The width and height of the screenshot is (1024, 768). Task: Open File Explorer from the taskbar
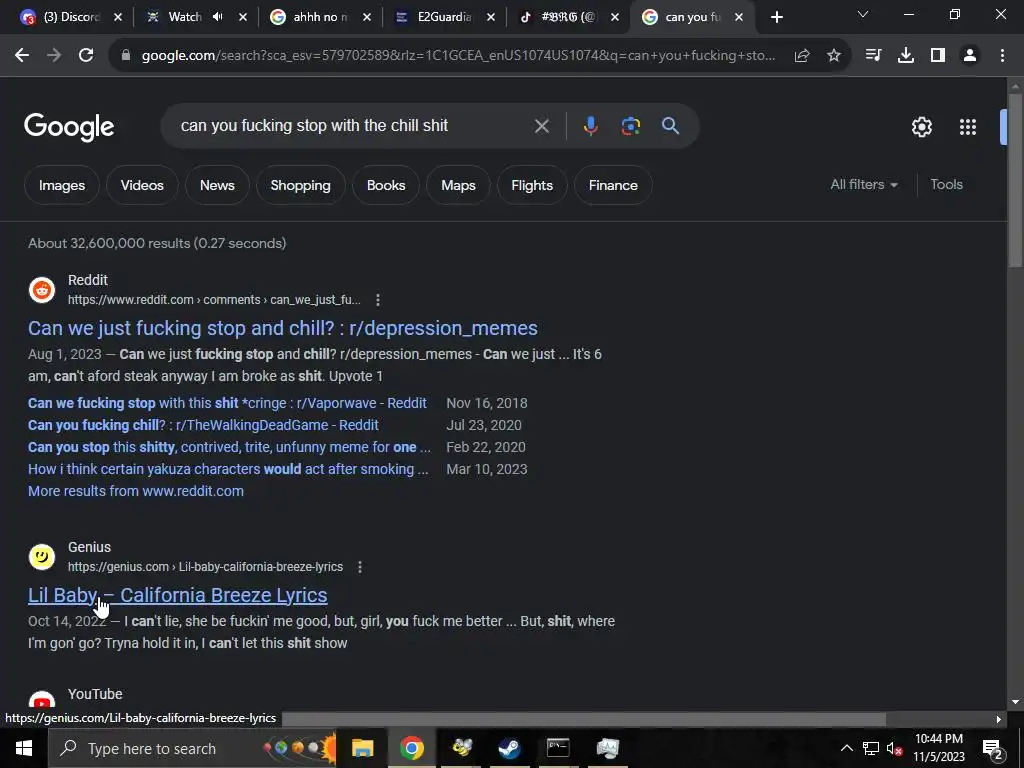point(362,748)
